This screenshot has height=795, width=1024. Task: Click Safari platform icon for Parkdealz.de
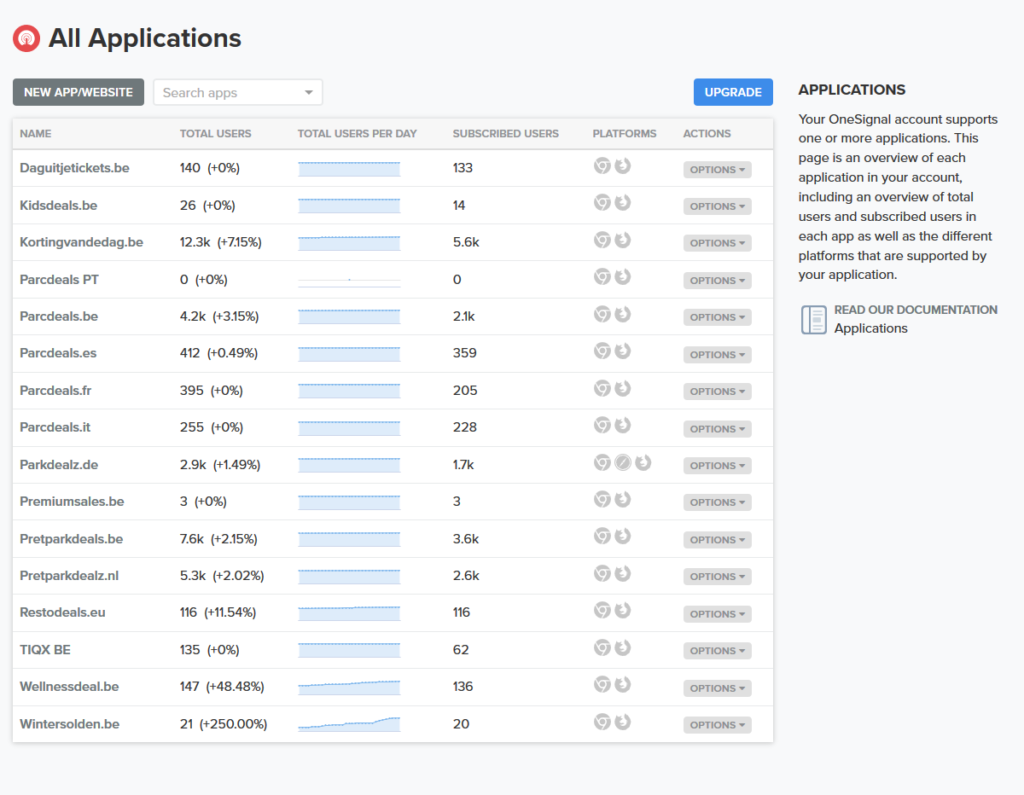click(x=622, y=463)
